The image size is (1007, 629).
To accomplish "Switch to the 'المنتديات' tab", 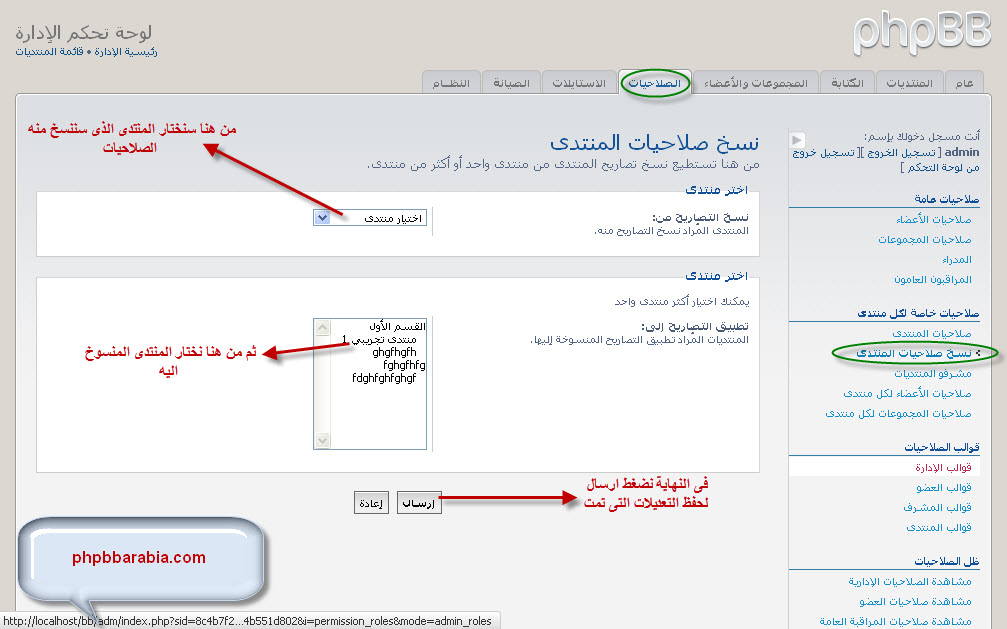I will pyautogui.click(x=909, y=83).
